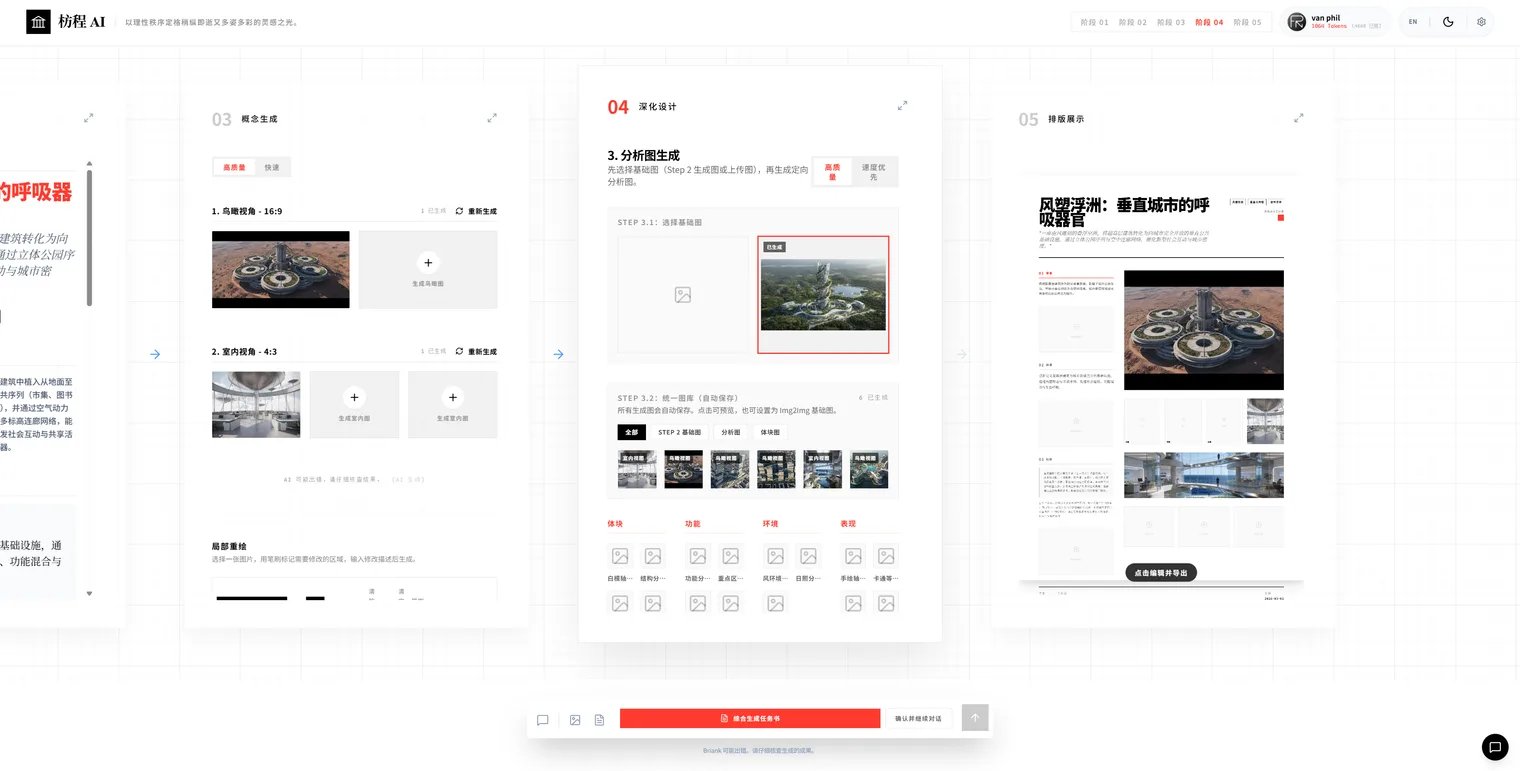Click the document icon in bottom toolbar
The image size is (1520, 771).
[599, 719]
